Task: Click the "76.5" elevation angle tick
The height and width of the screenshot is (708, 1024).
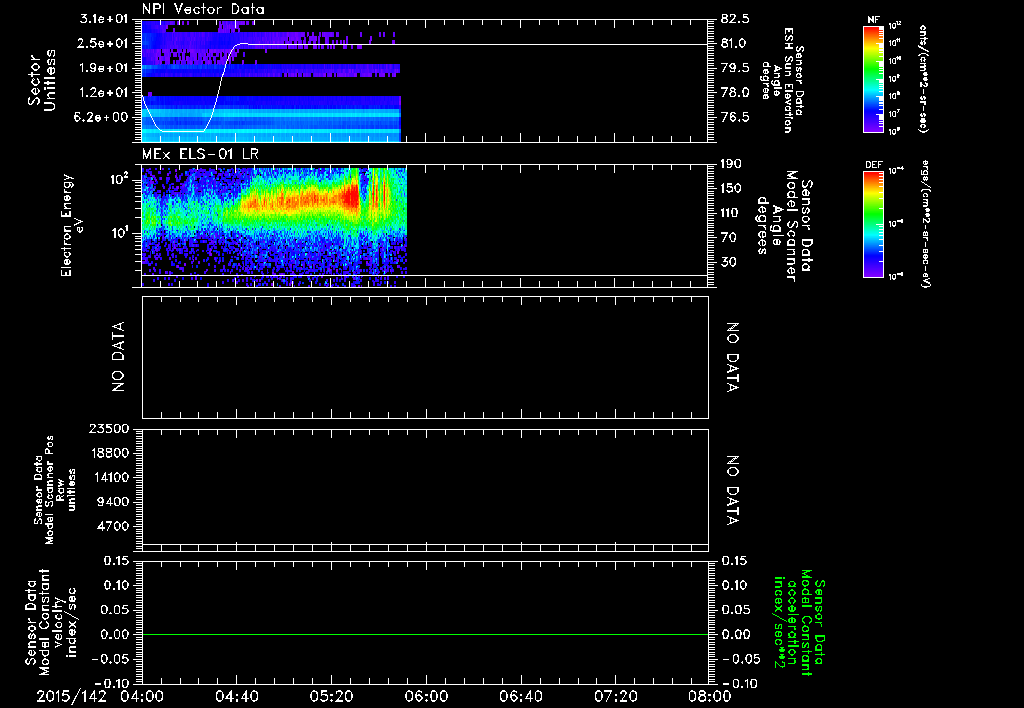Action: click(x=735, y=117)
